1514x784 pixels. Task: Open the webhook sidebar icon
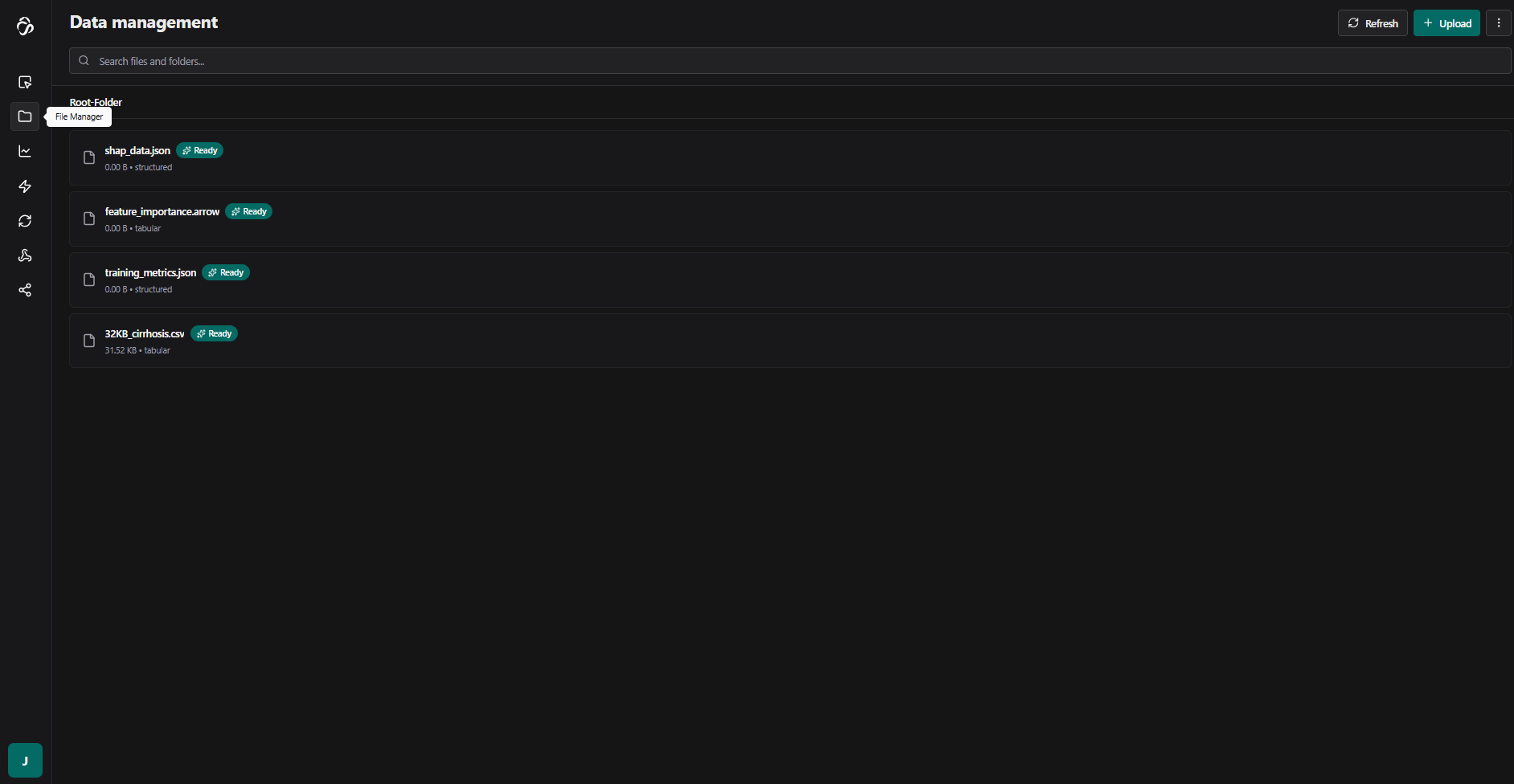(25, 255)
